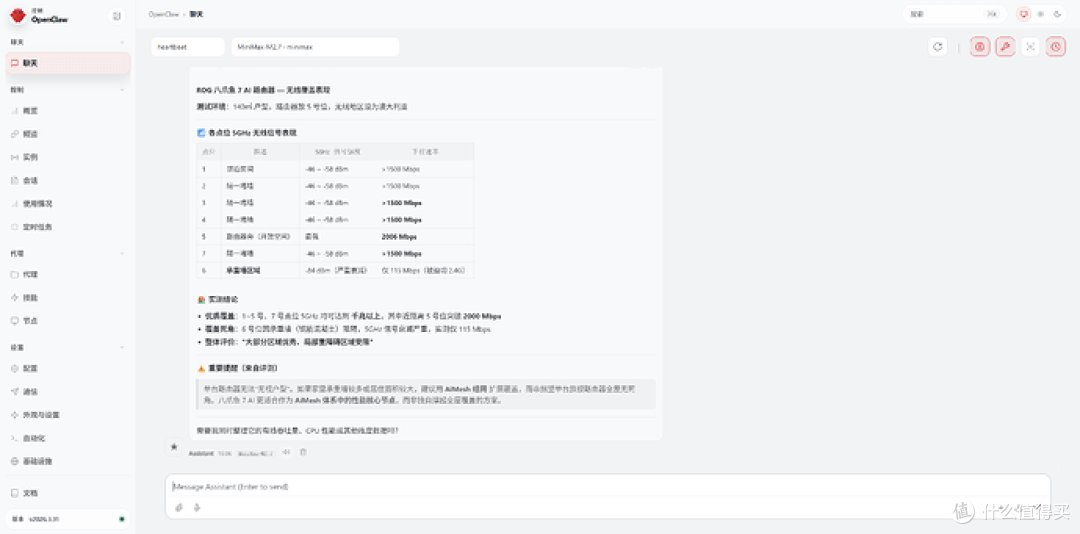
Task: Refresh the chat with the reload icon
Action: pyautogui.click(x=937, y=47)
